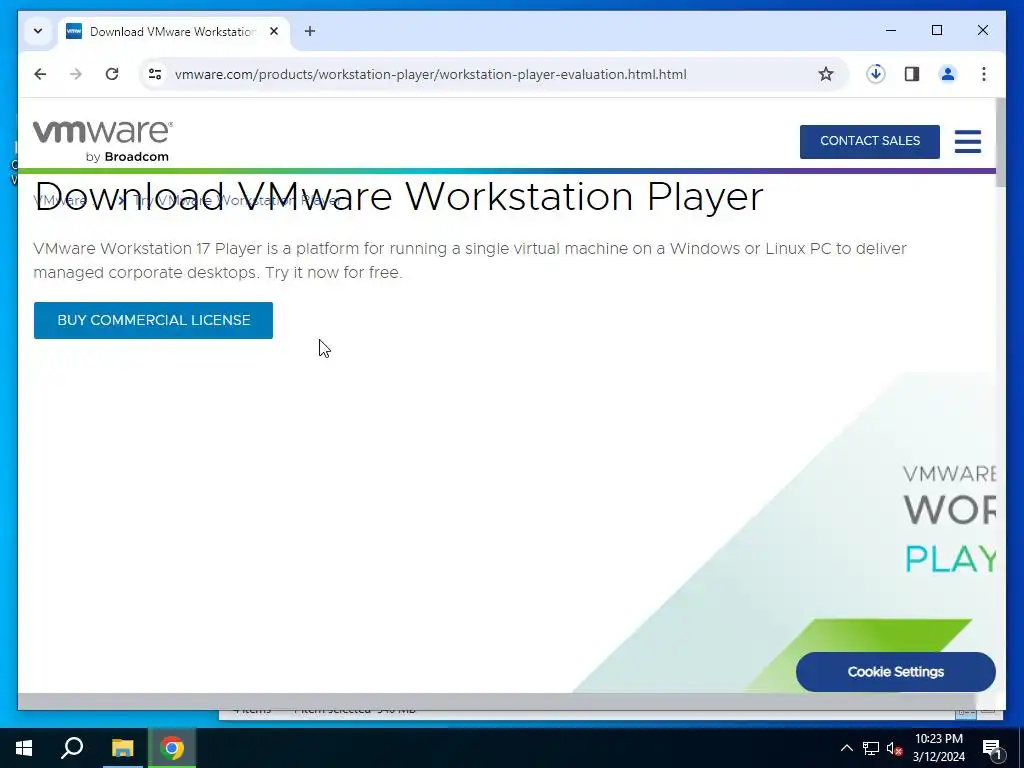Click the CONTACT SALES button
This screenshot has height=768, width=1024.
coord(869,142)
